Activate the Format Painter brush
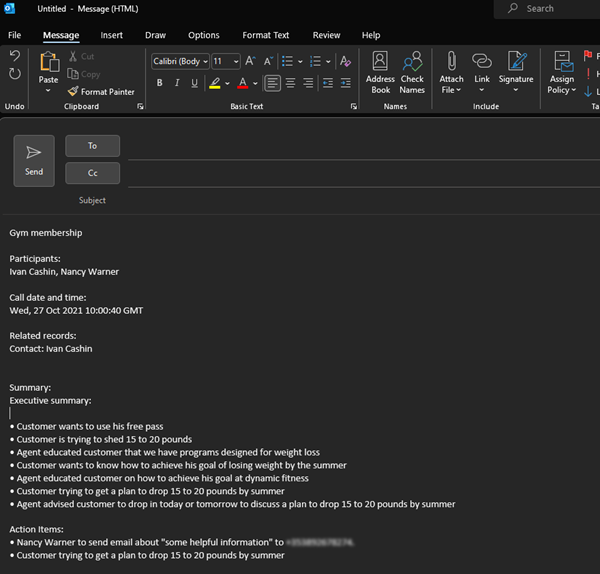The image size is (600, 574). [73, 91]
